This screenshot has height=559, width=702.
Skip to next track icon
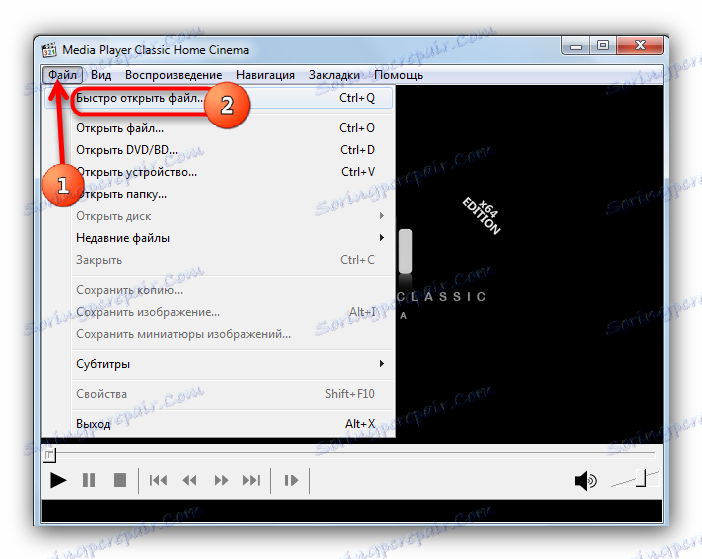(251, 481)
